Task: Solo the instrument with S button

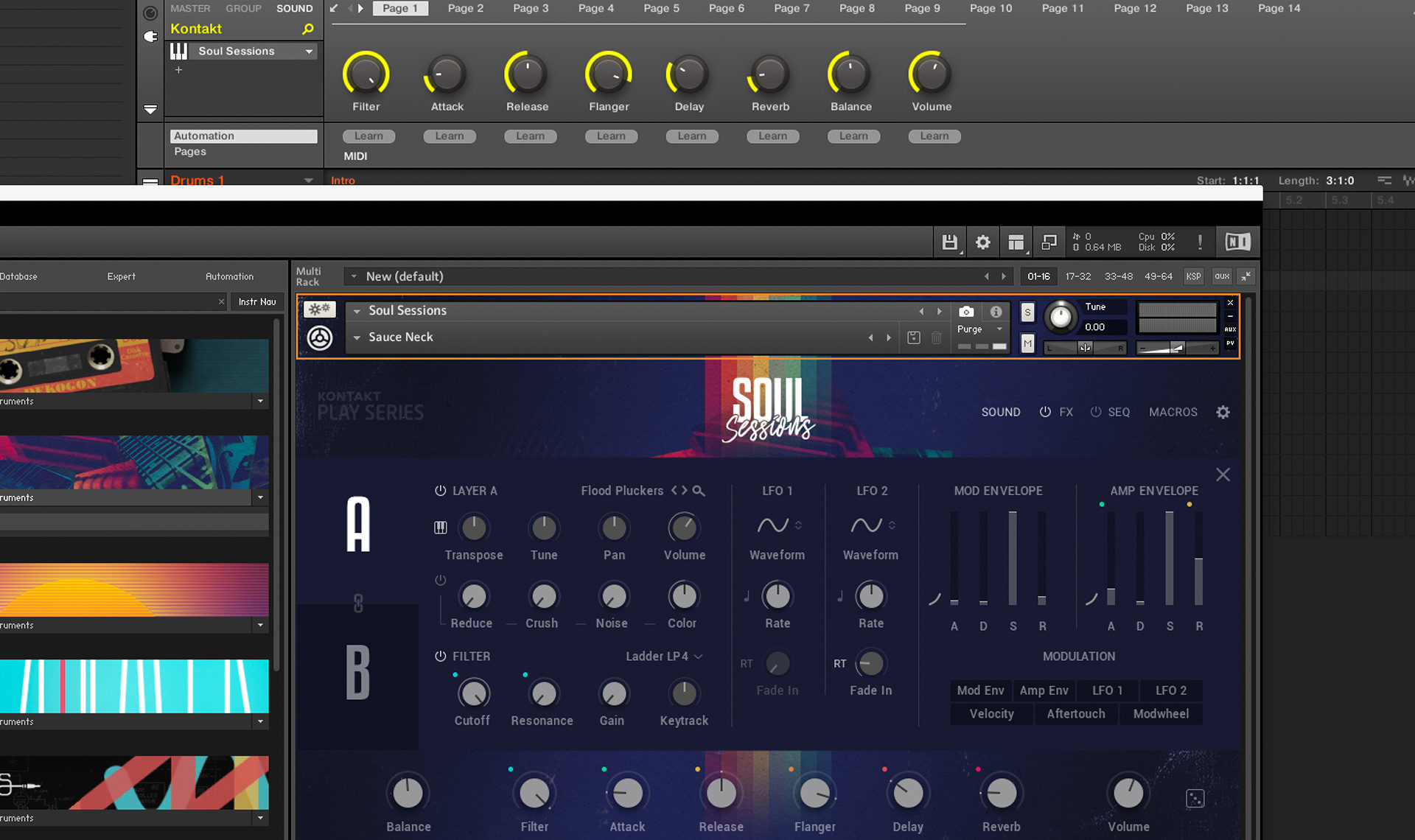Action: (1027, 312)
